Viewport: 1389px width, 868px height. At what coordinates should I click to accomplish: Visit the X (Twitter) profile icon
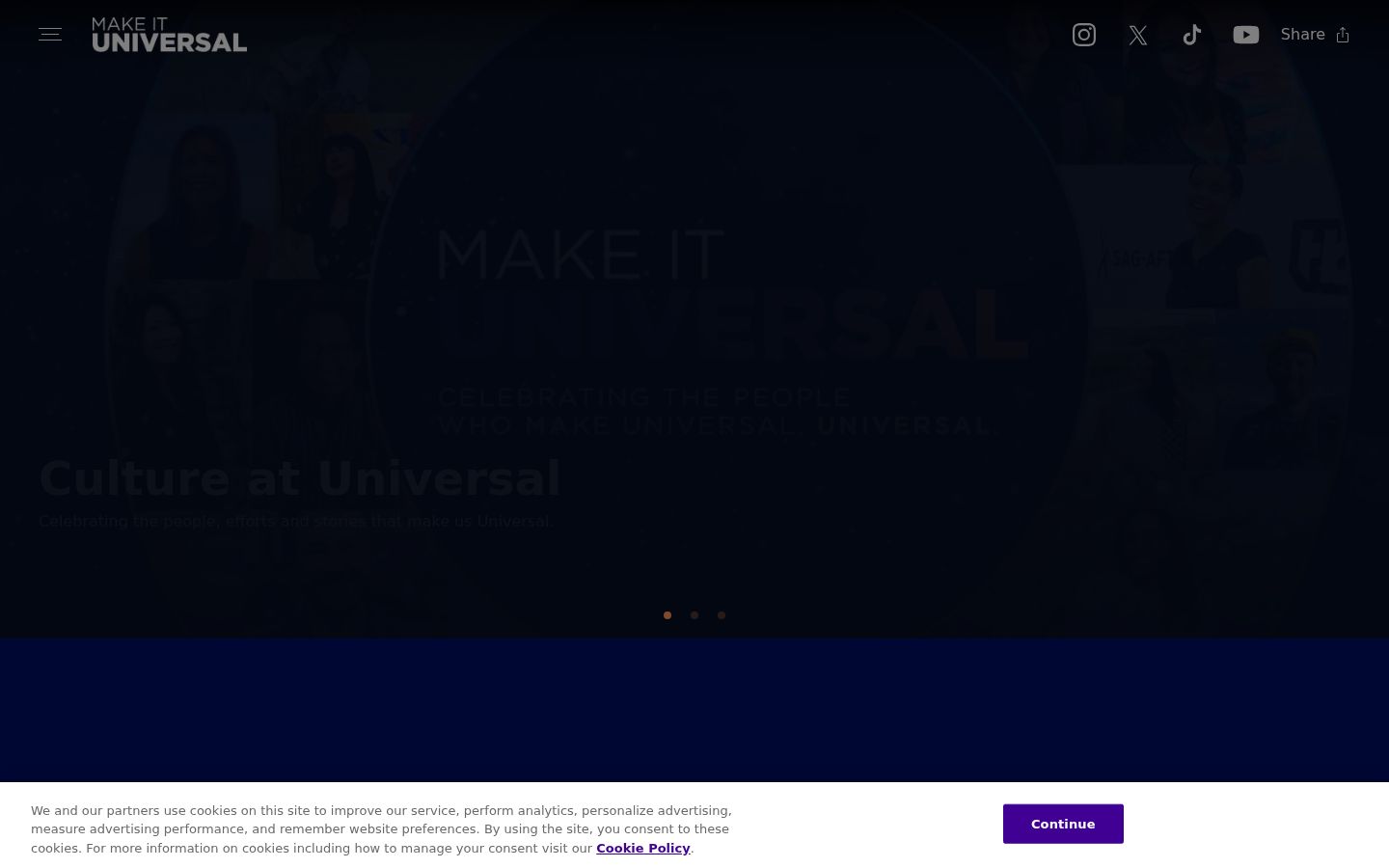tap(1138, 36)
